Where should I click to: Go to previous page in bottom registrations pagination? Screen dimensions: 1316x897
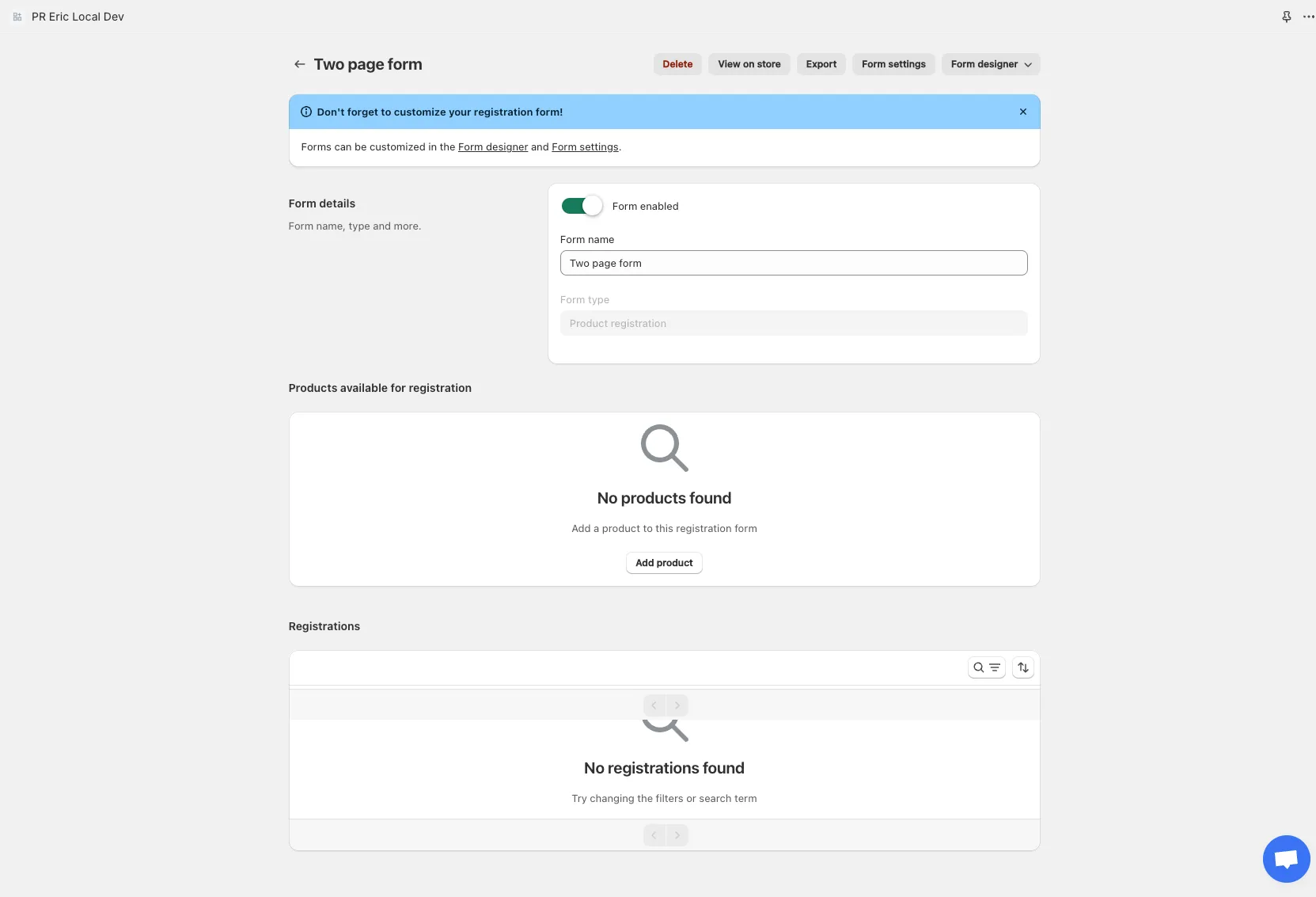click(x=654, y=835)
